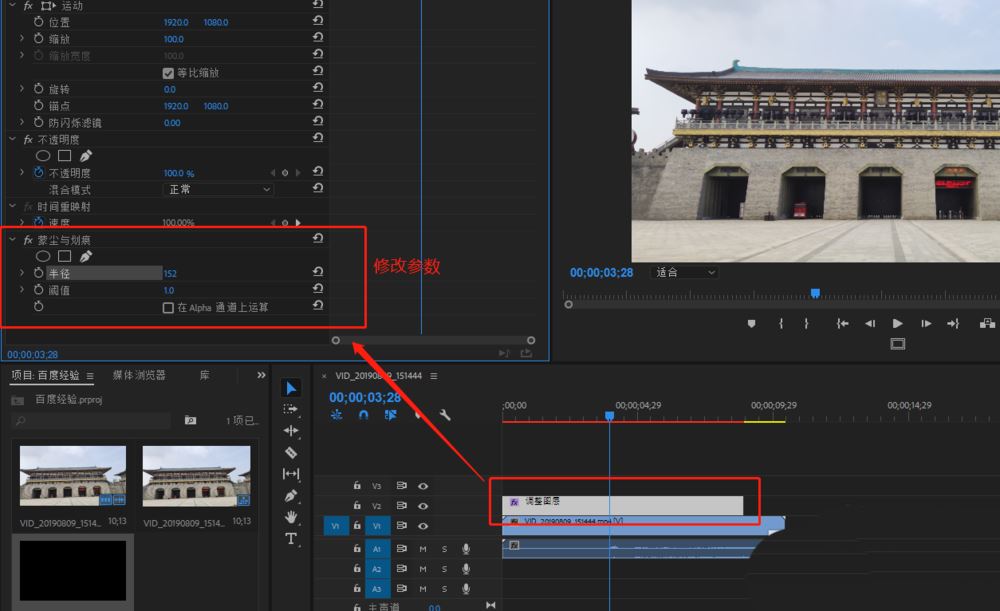Select the Type tool
This screenshot has height=611, width=1000.
coord(291,539)
